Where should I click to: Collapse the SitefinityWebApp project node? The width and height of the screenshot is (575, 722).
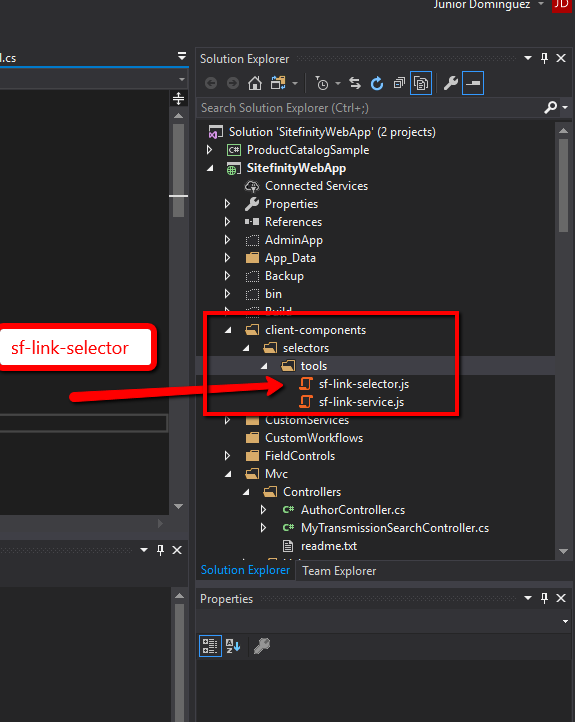[210, 168]
